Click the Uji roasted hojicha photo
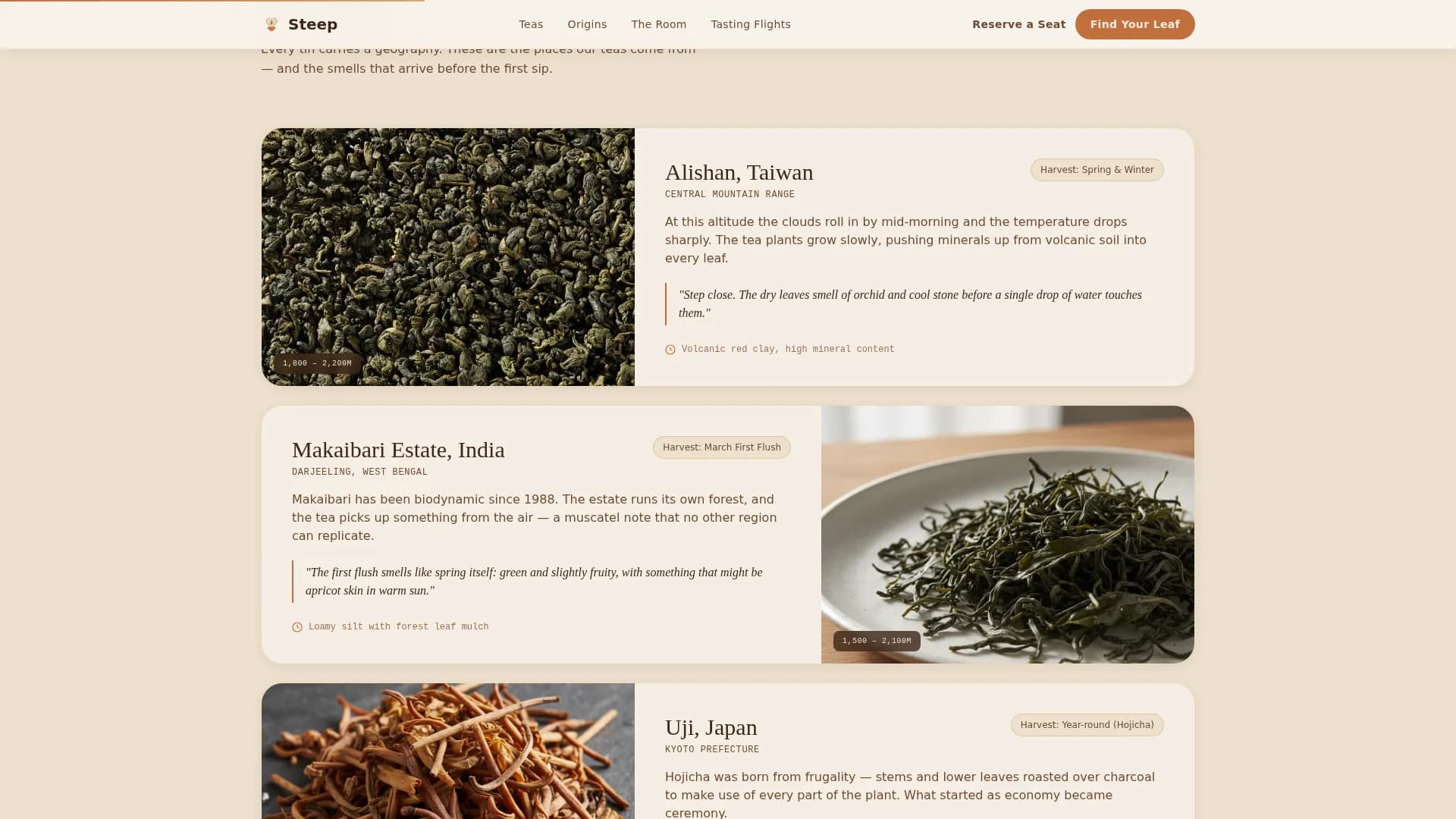1456x819 pixels. tap(448, 751)
